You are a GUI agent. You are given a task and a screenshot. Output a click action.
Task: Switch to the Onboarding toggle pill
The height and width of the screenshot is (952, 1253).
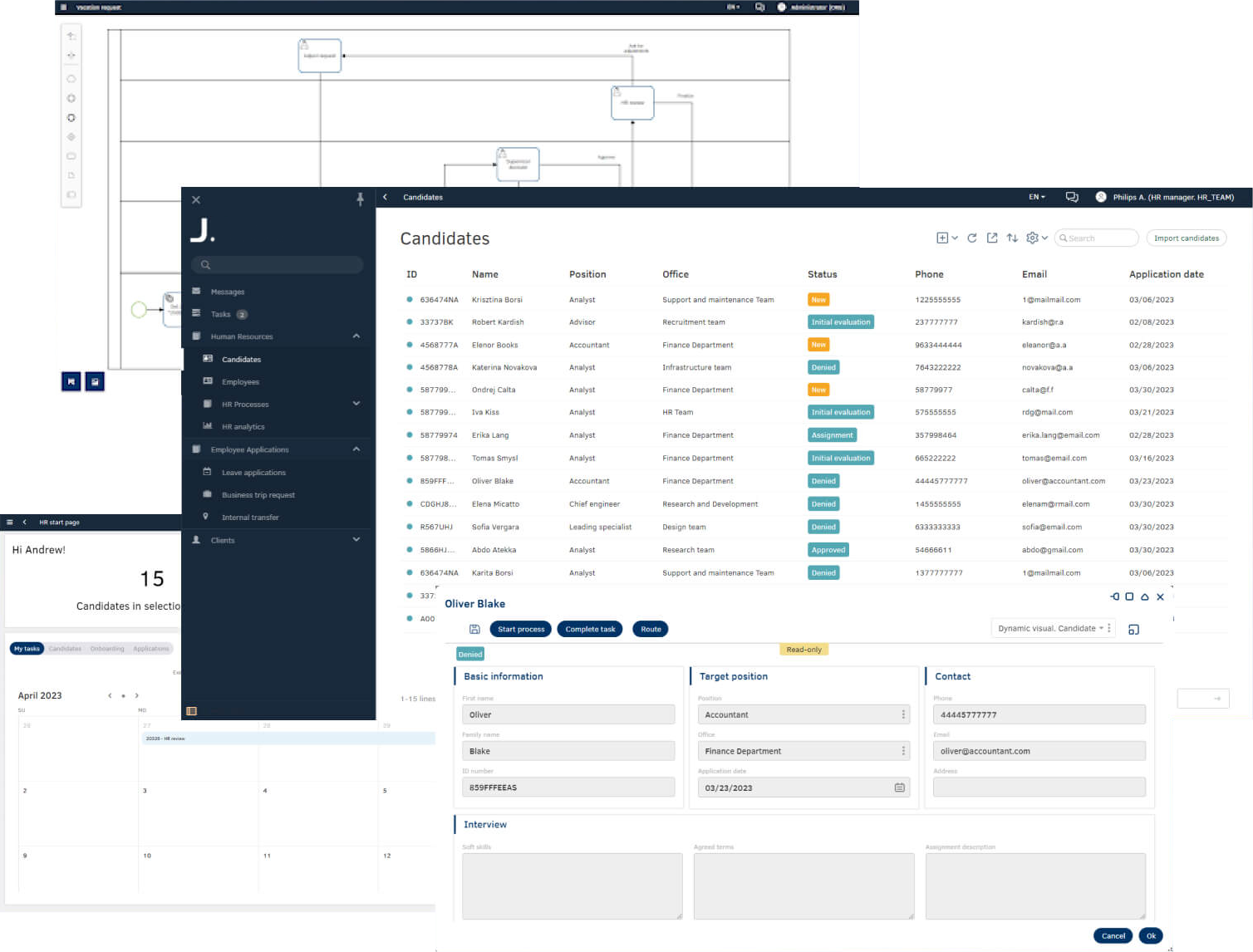point(107,649)
